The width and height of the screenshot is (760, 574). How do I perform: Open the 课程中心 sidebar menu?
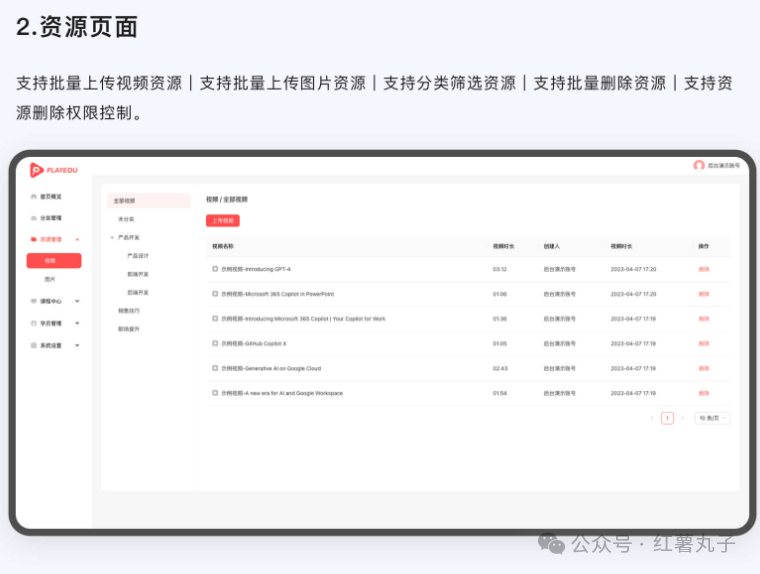(51, 301)
